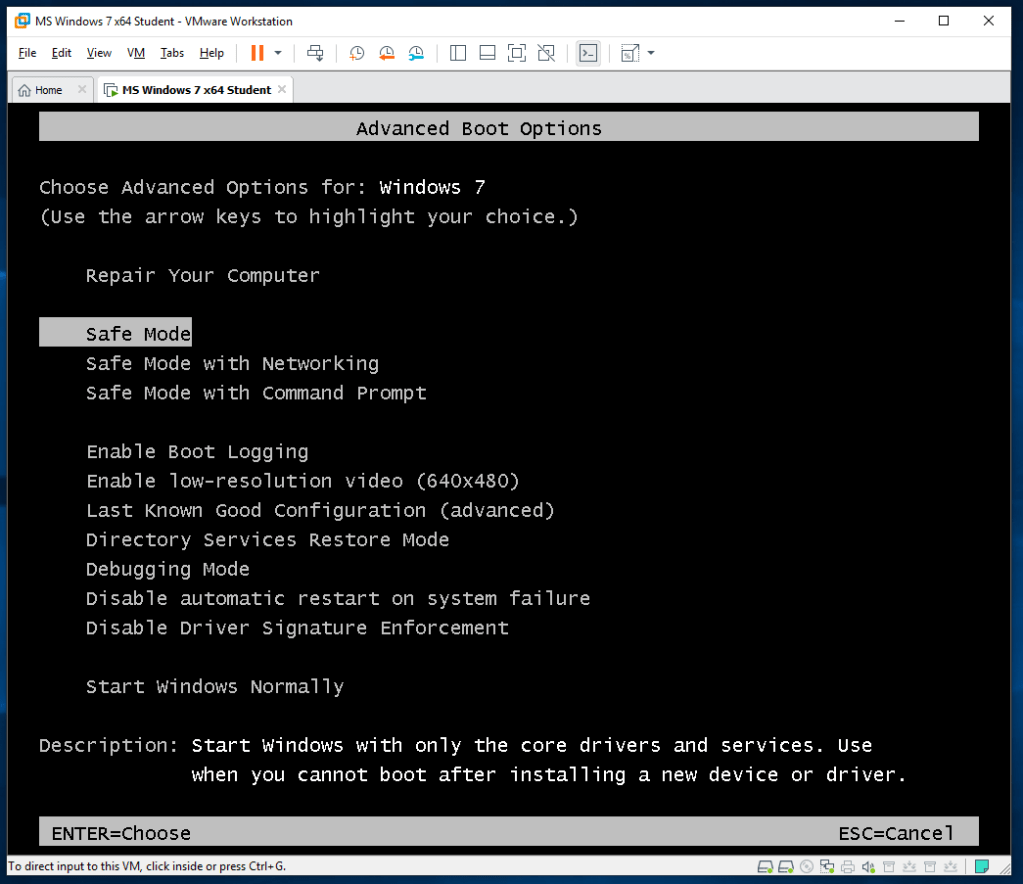Toggle the library sidebar panel
The image size is (1023, 884).
point(458,53)
